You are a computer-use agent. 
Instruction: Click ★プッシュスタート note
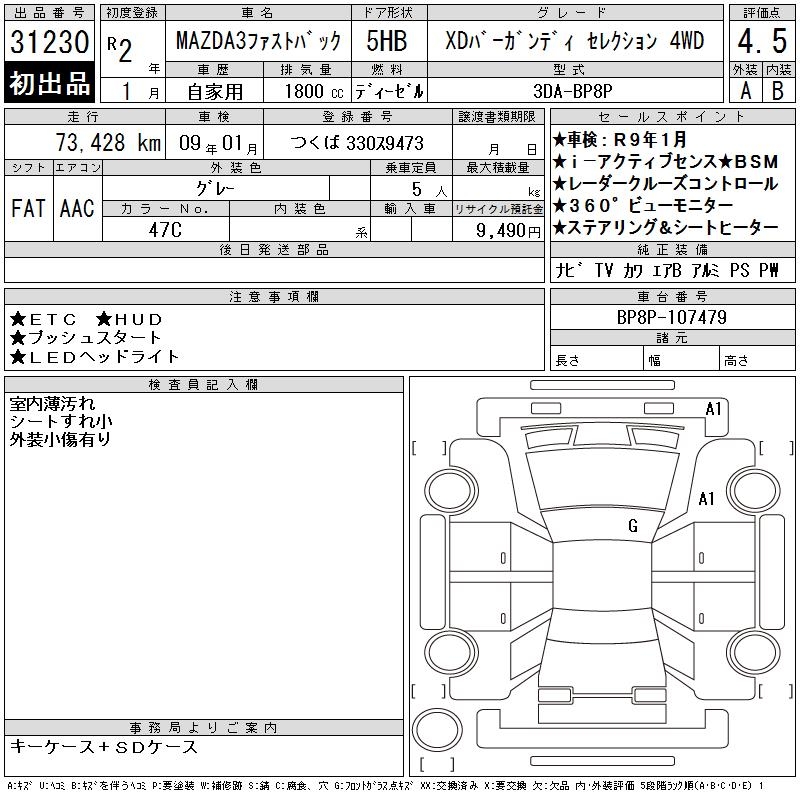point(85,338)
